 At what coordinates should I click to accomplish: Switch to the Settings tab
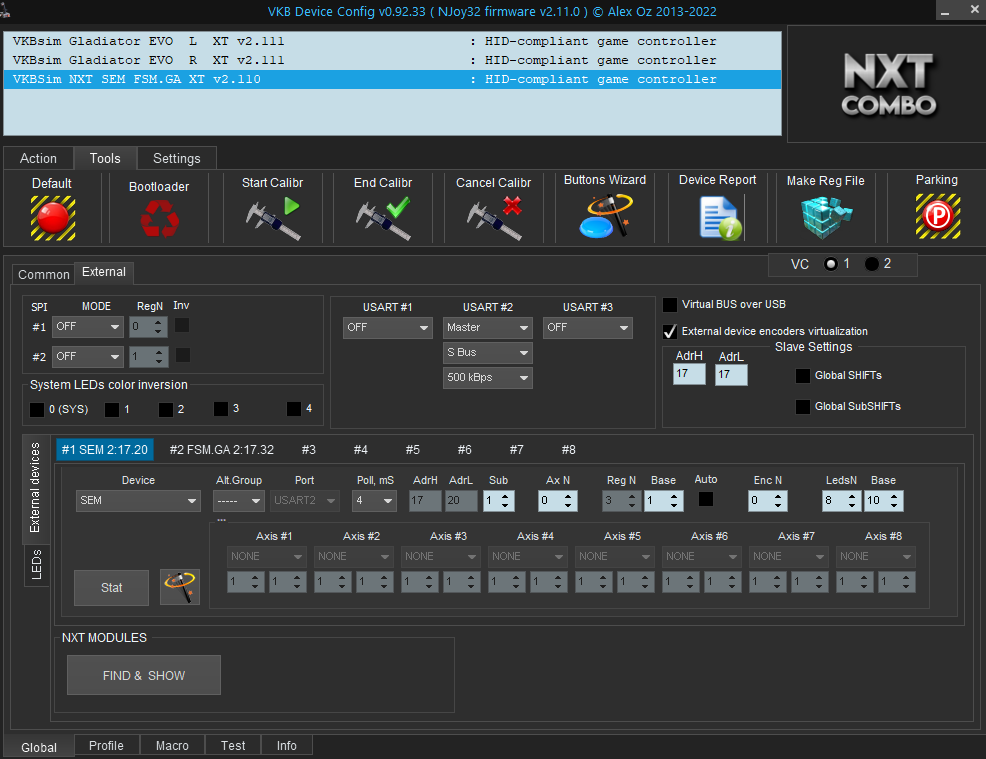(x=177, y=158)
